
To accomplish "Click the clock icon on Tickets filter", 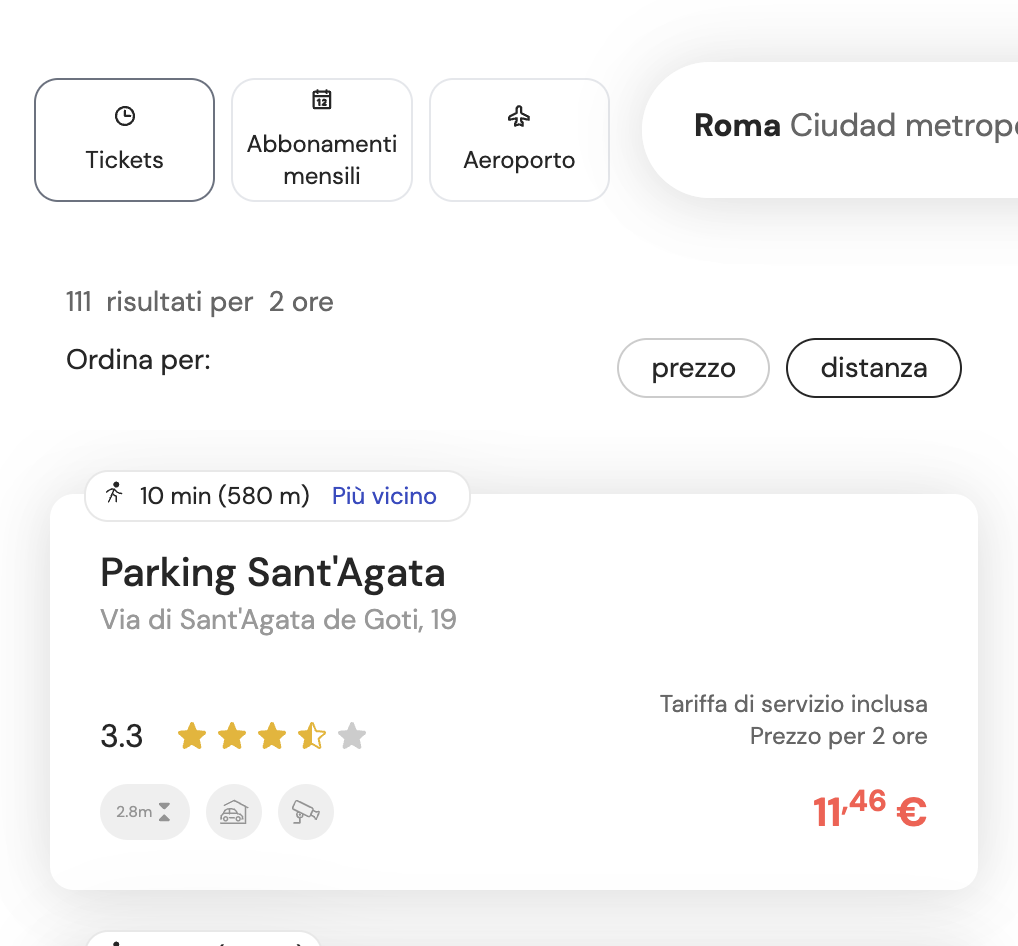I will pos(124,115).
